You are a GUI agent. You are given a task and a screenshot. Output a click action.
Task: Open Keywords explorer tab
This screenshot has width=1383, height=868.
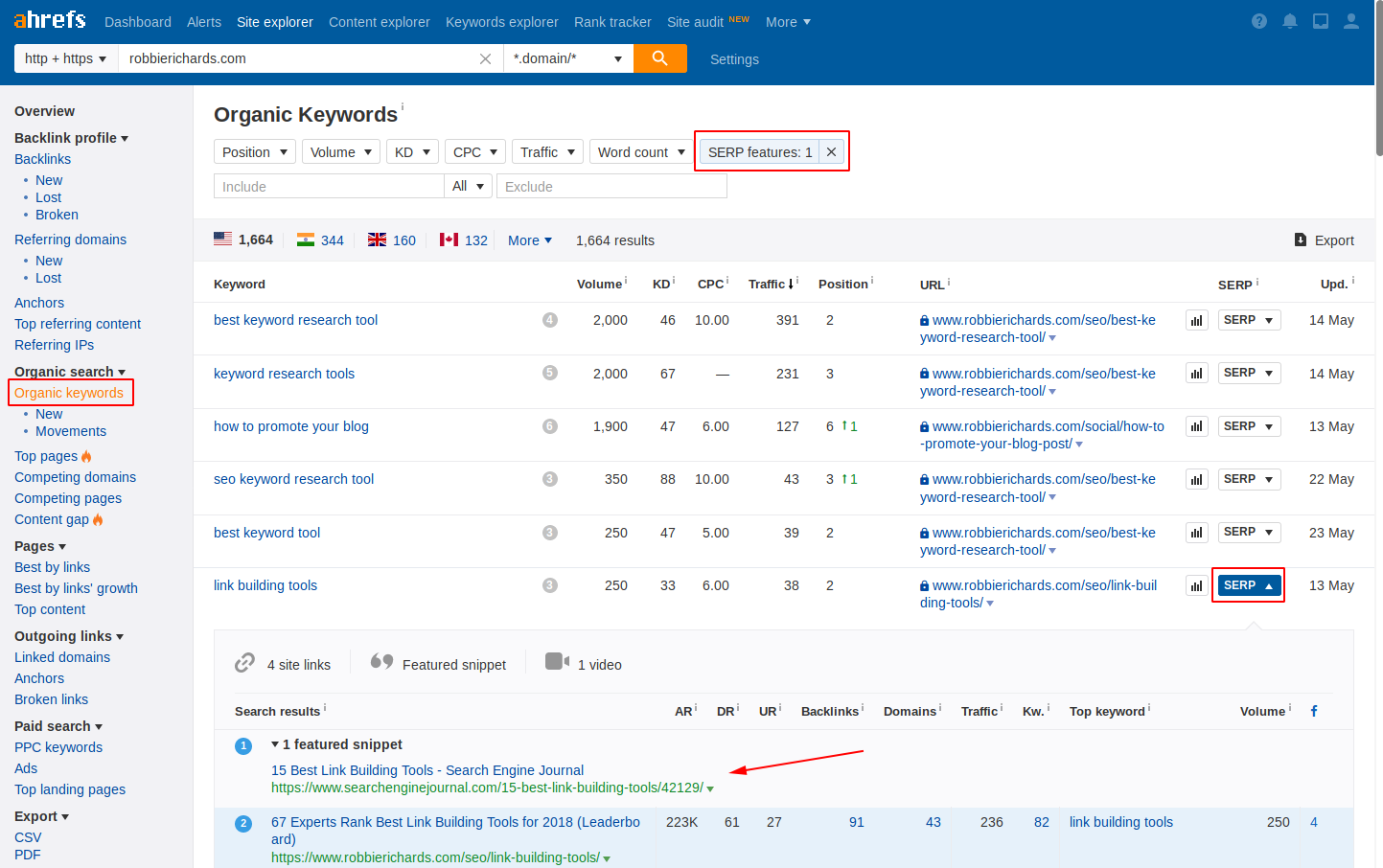502,22
